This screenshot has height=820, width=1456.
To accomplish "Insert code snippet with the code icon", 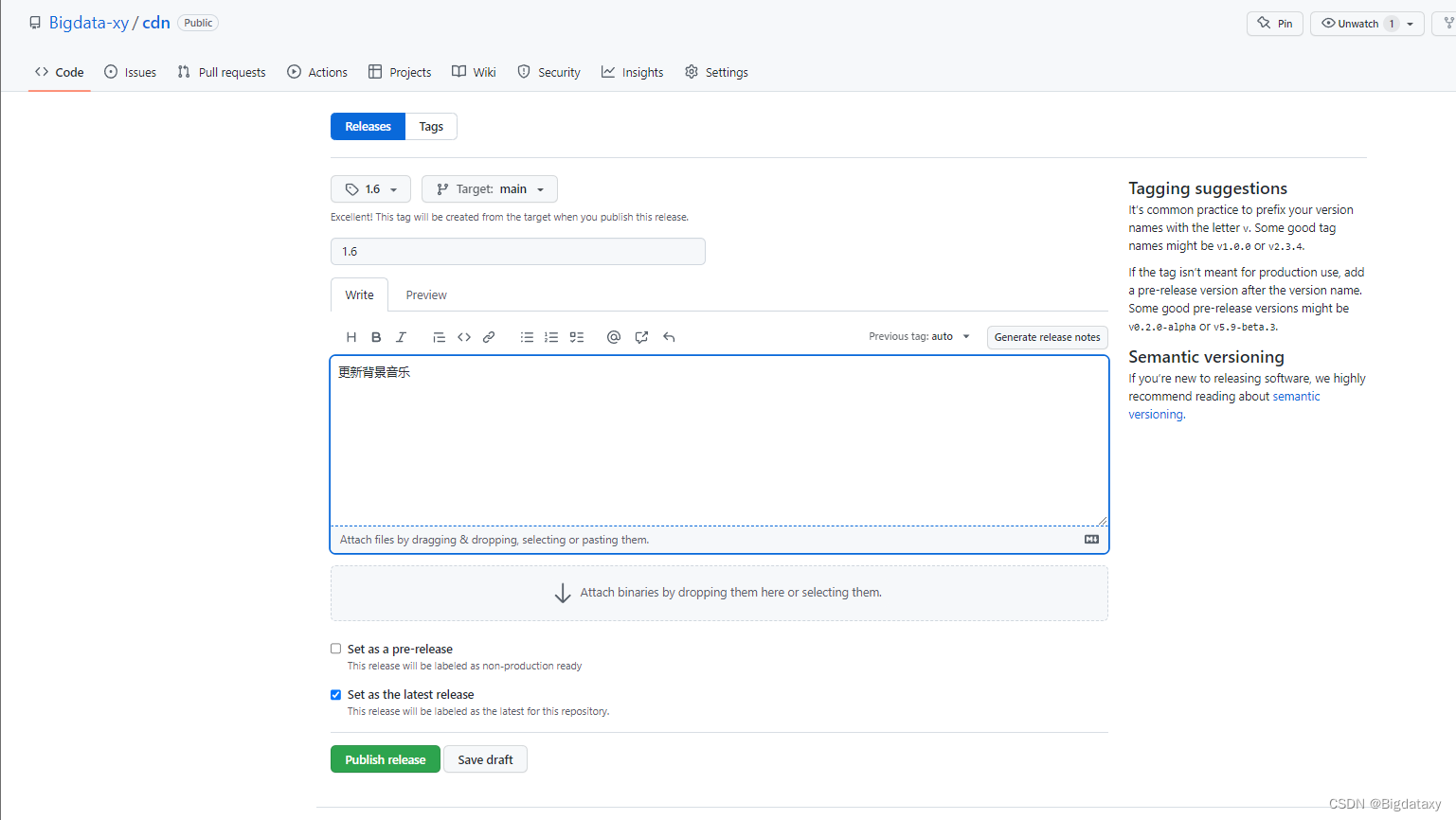I will pos(464,337).
